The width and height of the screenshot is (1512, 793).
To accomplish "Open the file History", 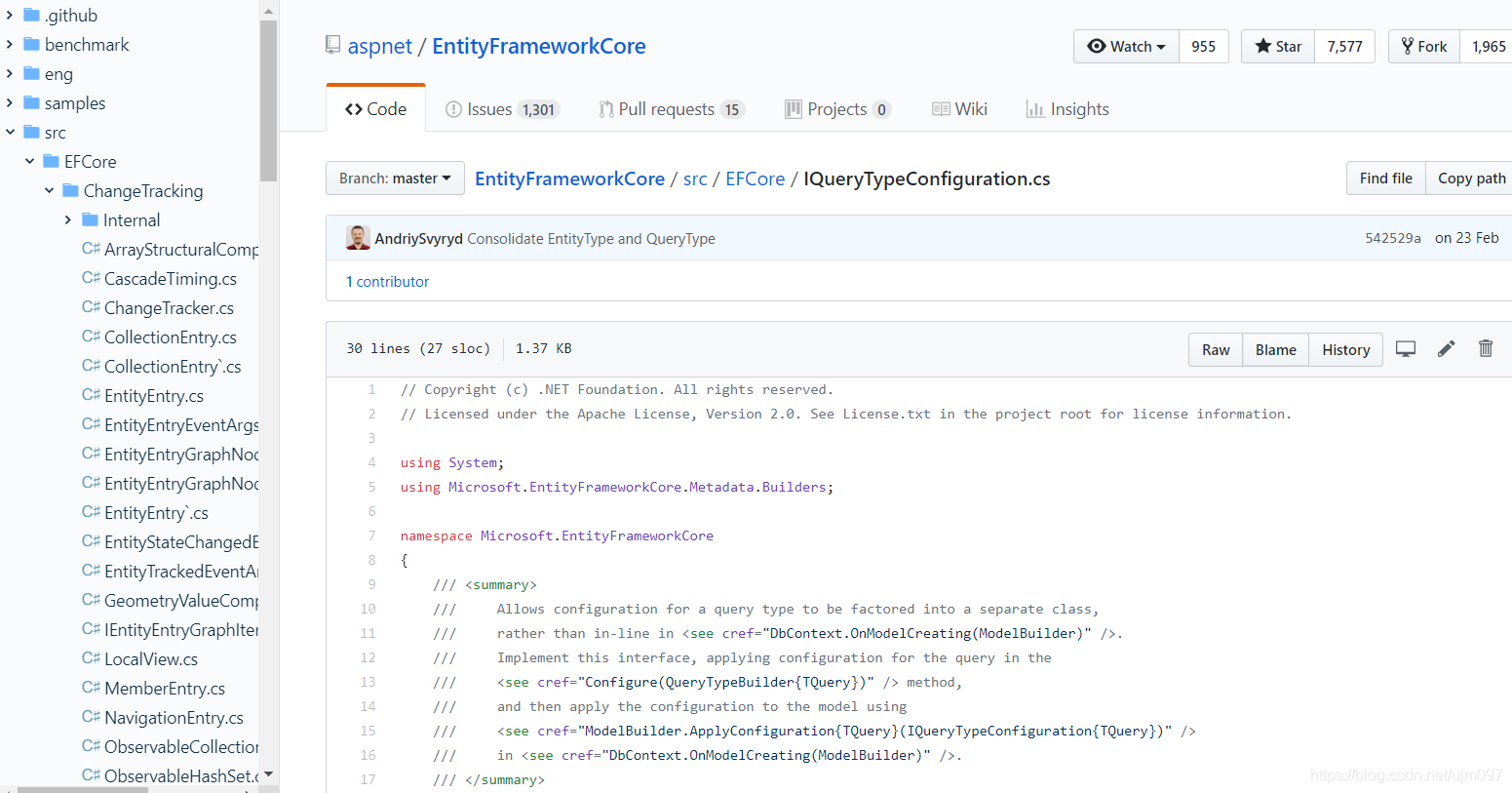I will click(x=1345, y=349).
